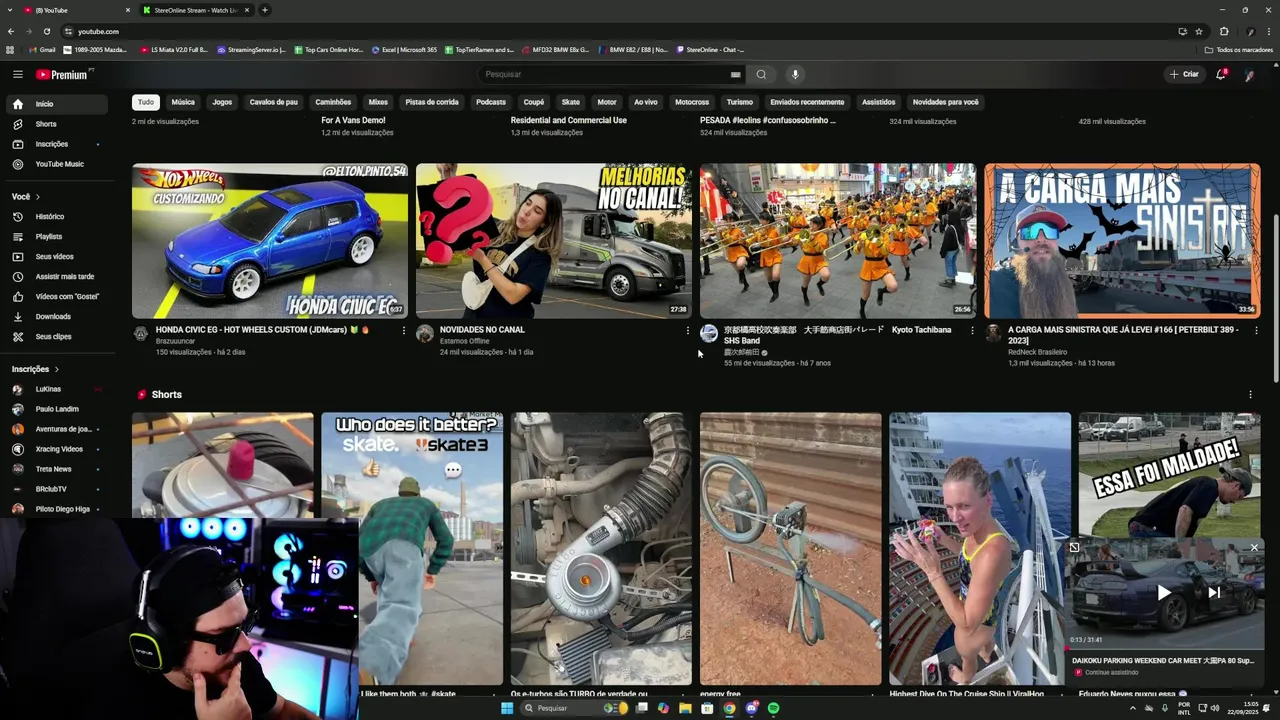Select the Podcasts filter chip
Image resolution: width=1280 pixels, height=720 pixels.
(x=491, y=102)
